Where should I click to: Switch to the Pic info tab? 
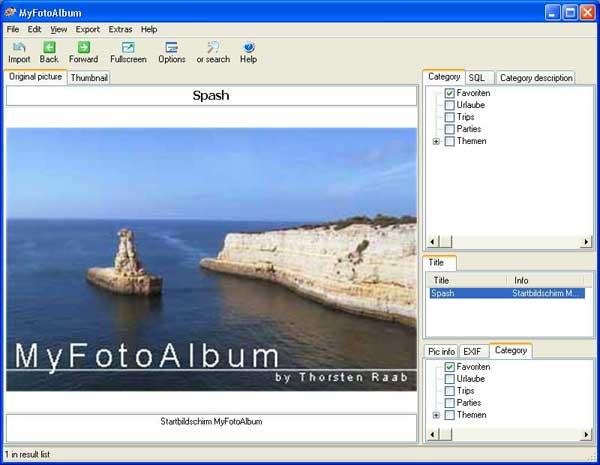pos(441,351)
